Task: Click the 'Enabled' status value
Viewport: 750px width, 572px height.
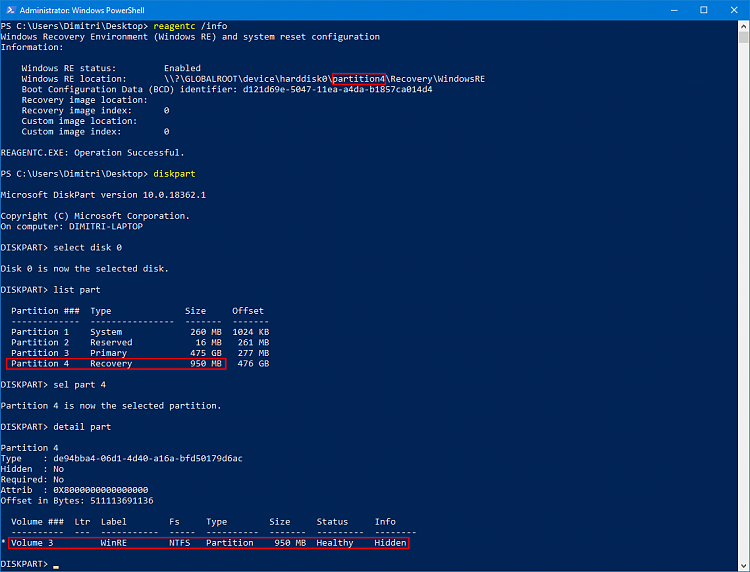Action: coord(182,68)
